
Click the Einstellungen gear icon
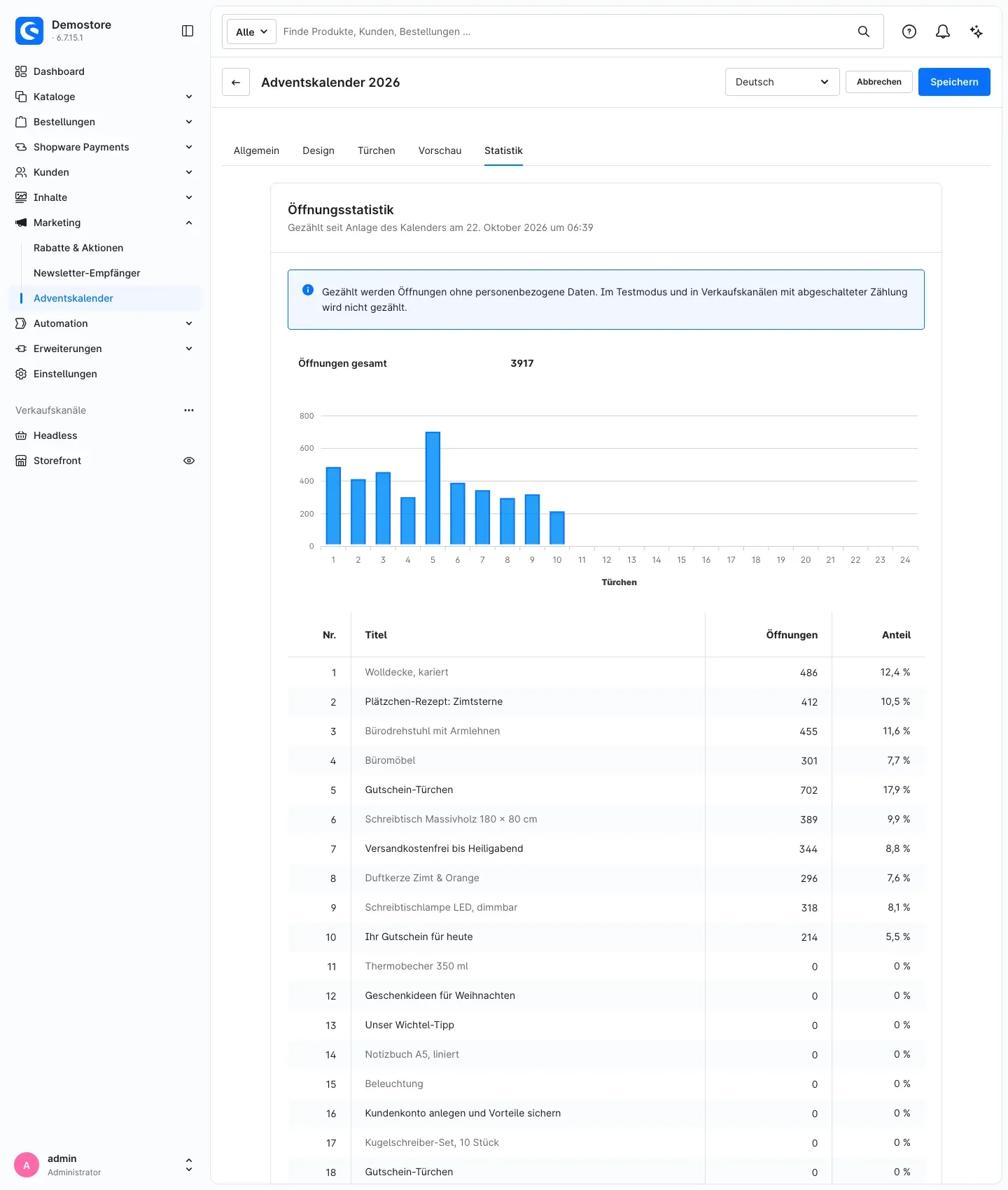[x=21, y=374]
